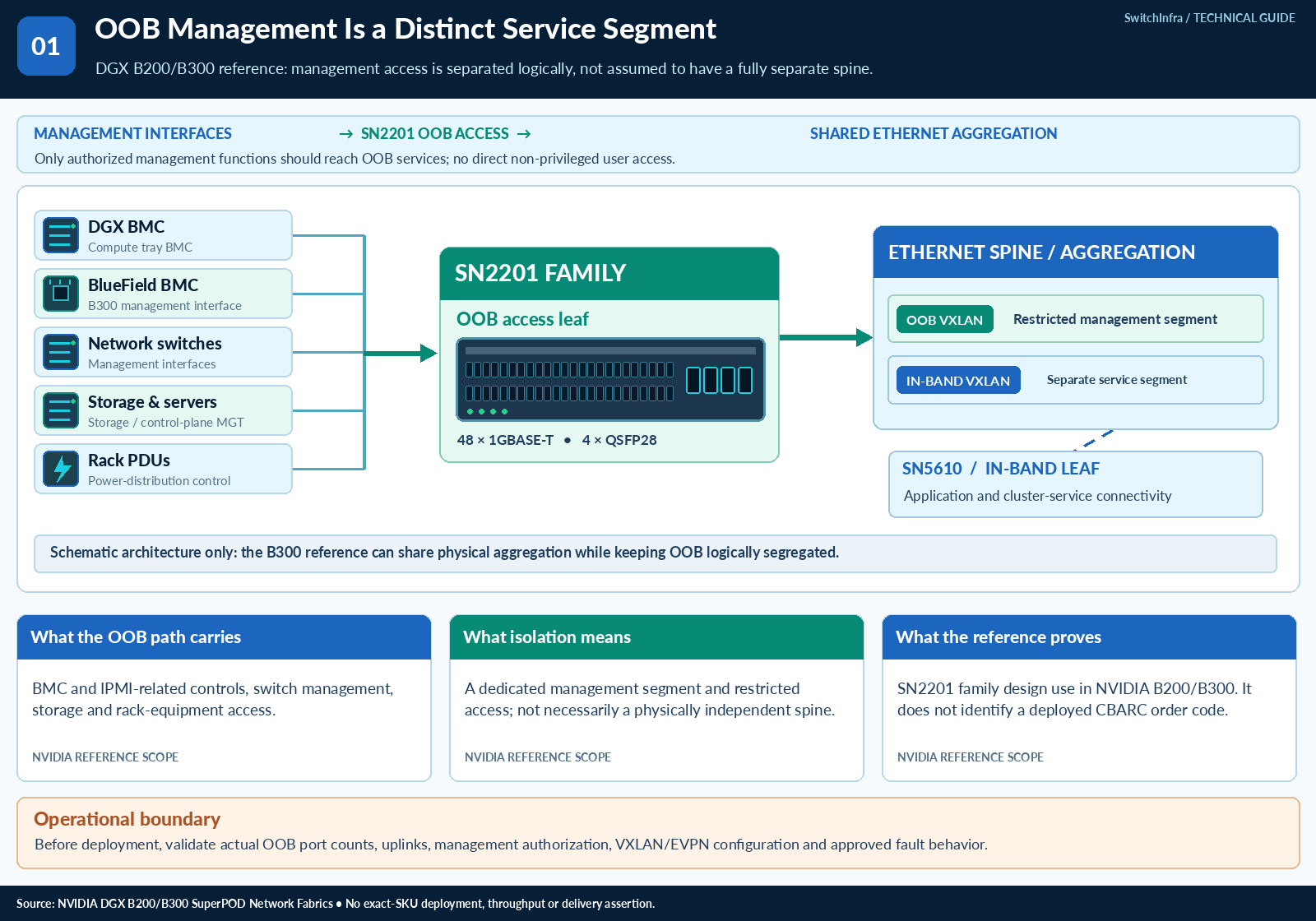Click the dedicated management segment paragraph
The width and height of the screenshot is (1316, 921).
click(650, 699)
